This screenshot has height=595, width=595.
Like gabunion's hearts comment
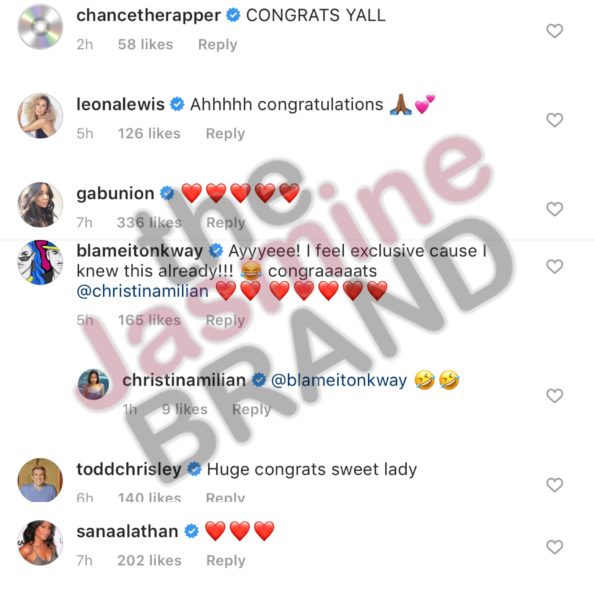coord(554,209)
